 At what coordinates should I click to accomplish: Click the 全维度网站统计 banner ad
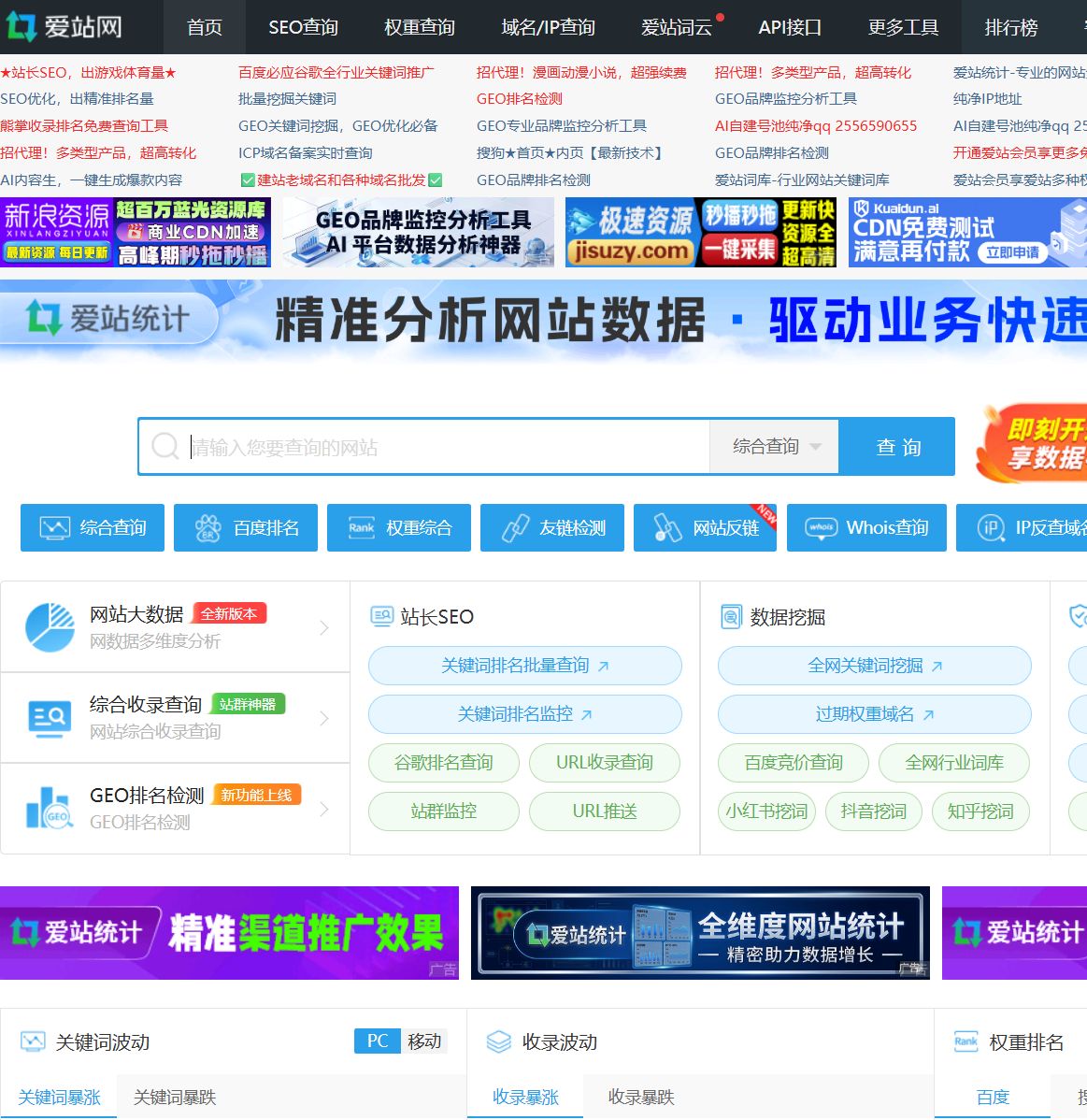pos(701,933)
